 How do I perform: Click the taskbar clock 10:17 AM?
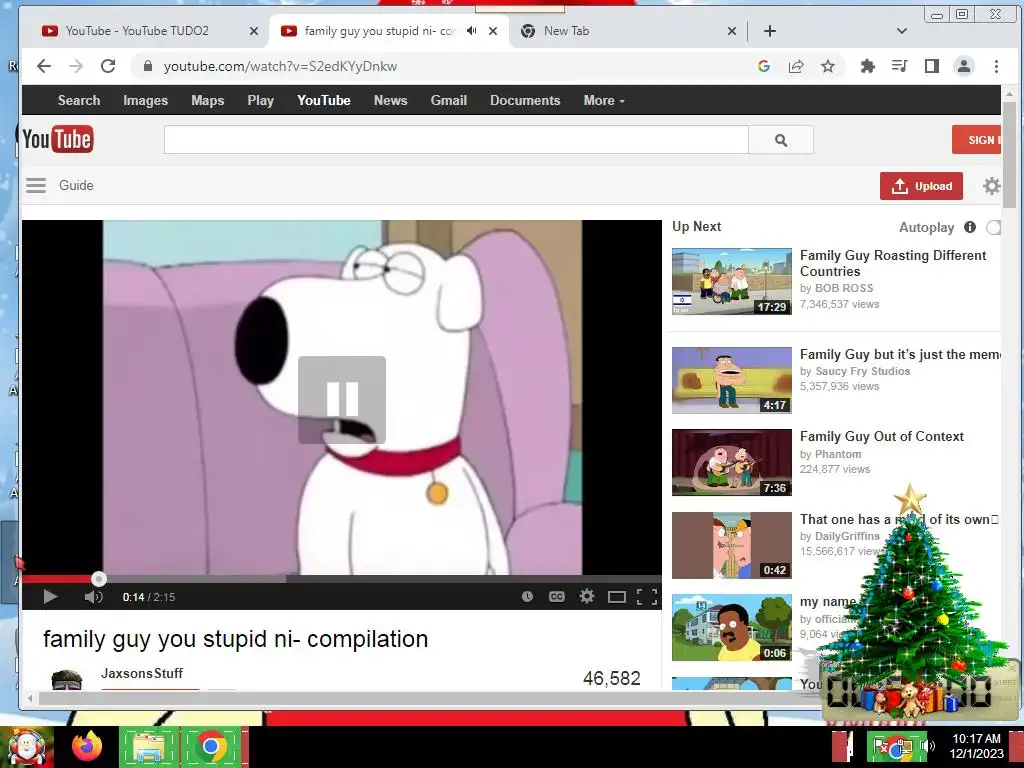point(976,739)
